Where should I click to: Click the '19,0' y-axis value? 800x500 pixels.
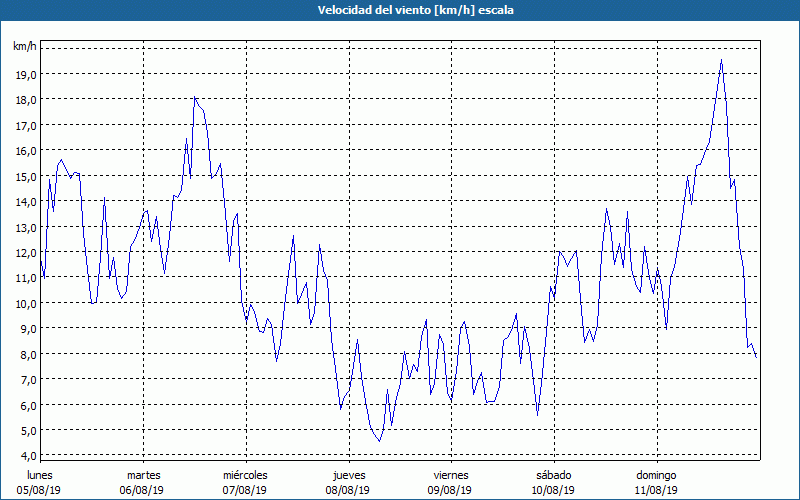coord(26,74)
